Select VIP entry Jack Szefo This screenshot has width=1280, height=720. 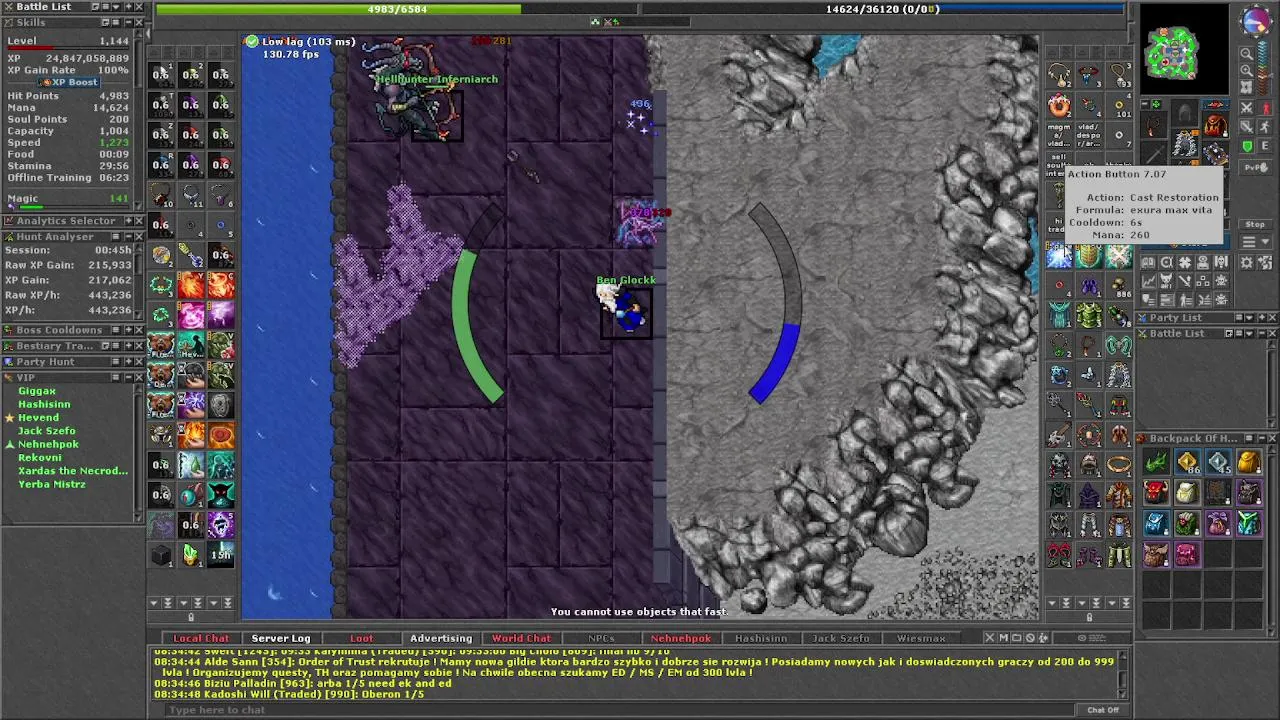pos(46,431)
